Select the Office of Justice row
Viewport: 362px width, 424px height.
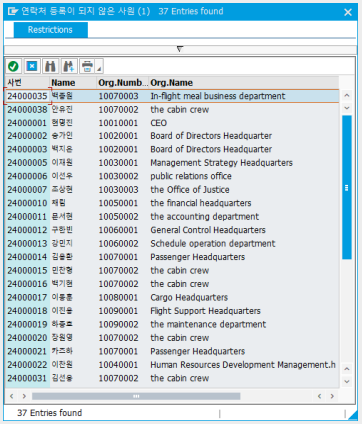(172, 190)
